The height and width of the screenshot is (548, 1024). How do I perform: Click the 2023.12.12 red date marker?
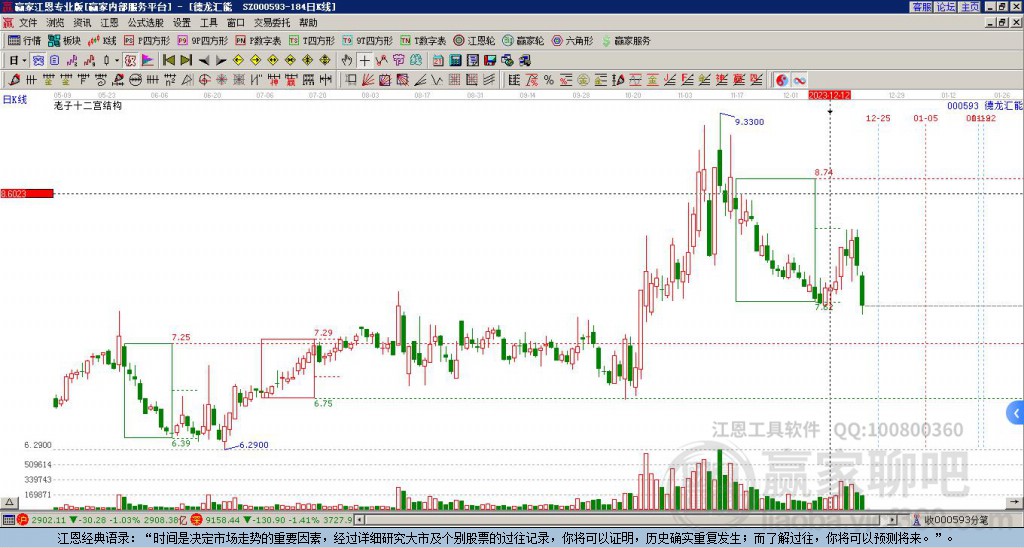tap(829, 95)
